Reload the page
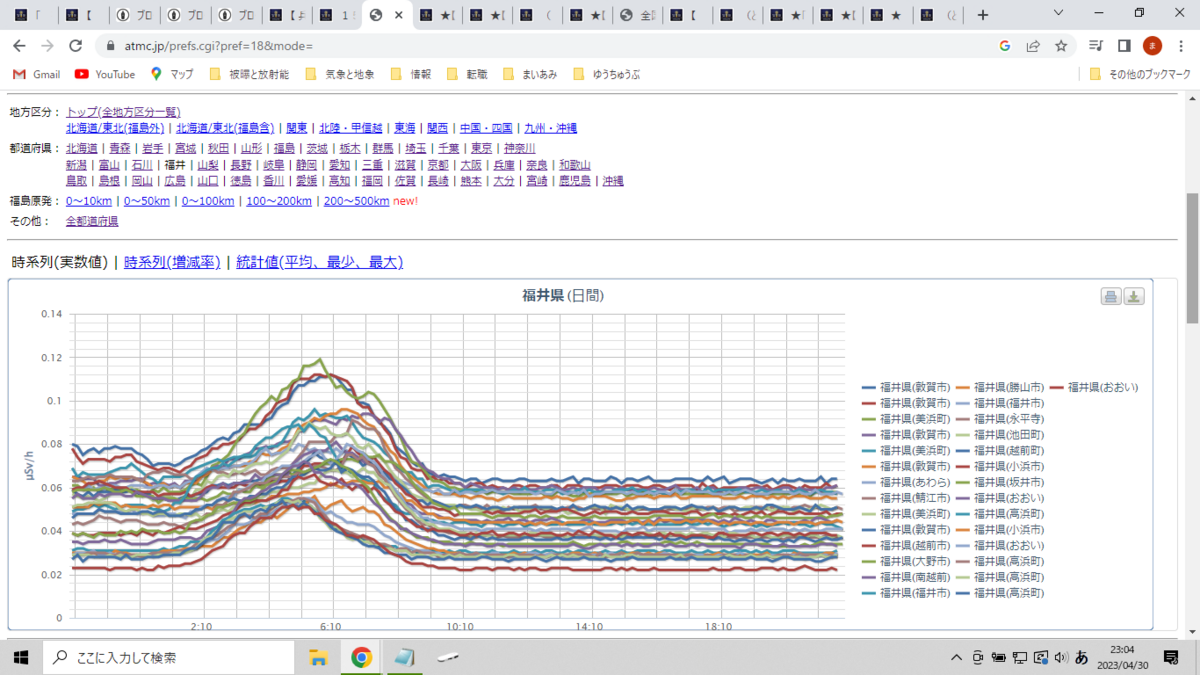The width and height of the screenshot is (1200, 675). click(x=75, y=46)
